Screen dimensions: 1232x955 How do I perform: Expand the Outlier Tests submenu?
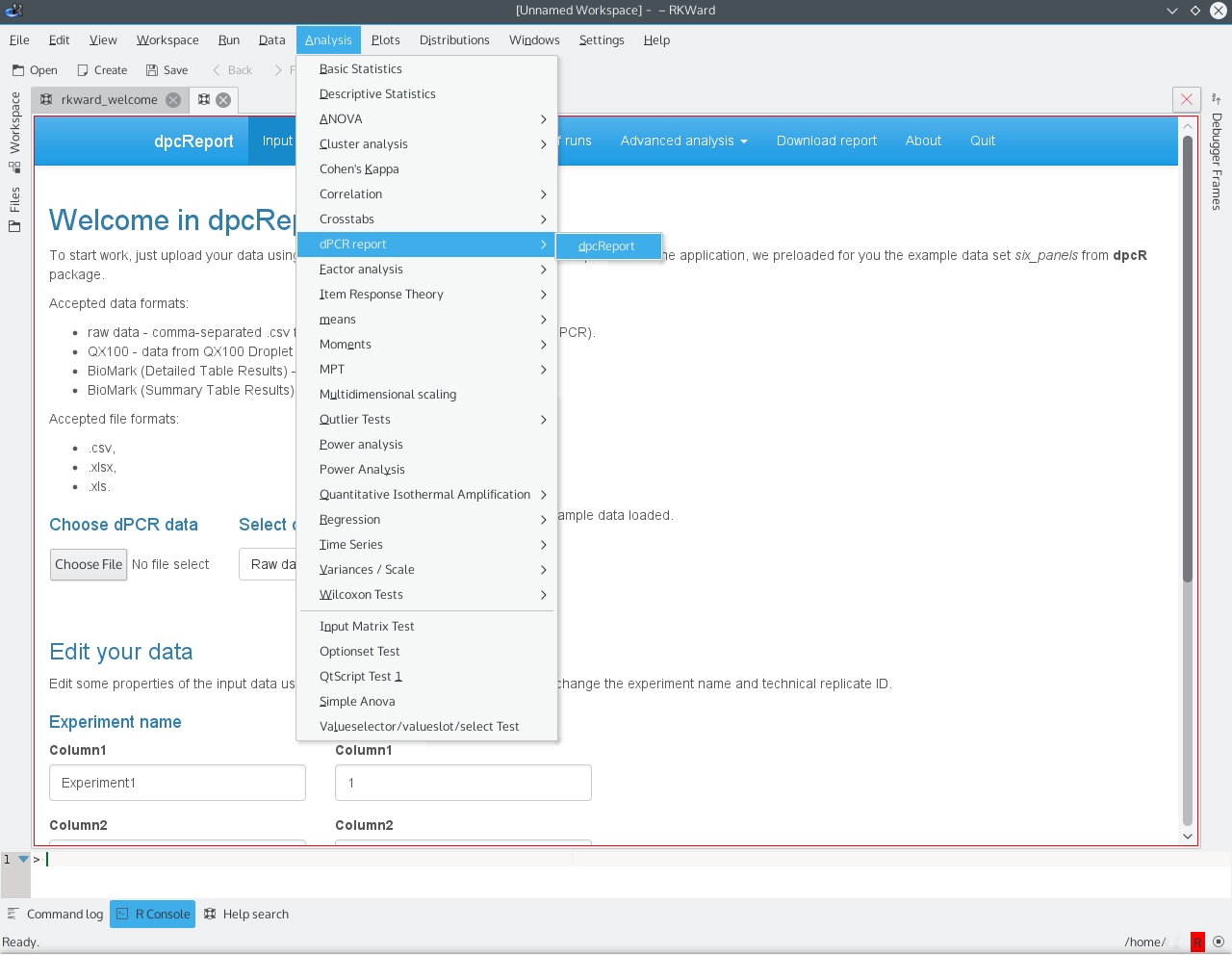pos(426,420)
